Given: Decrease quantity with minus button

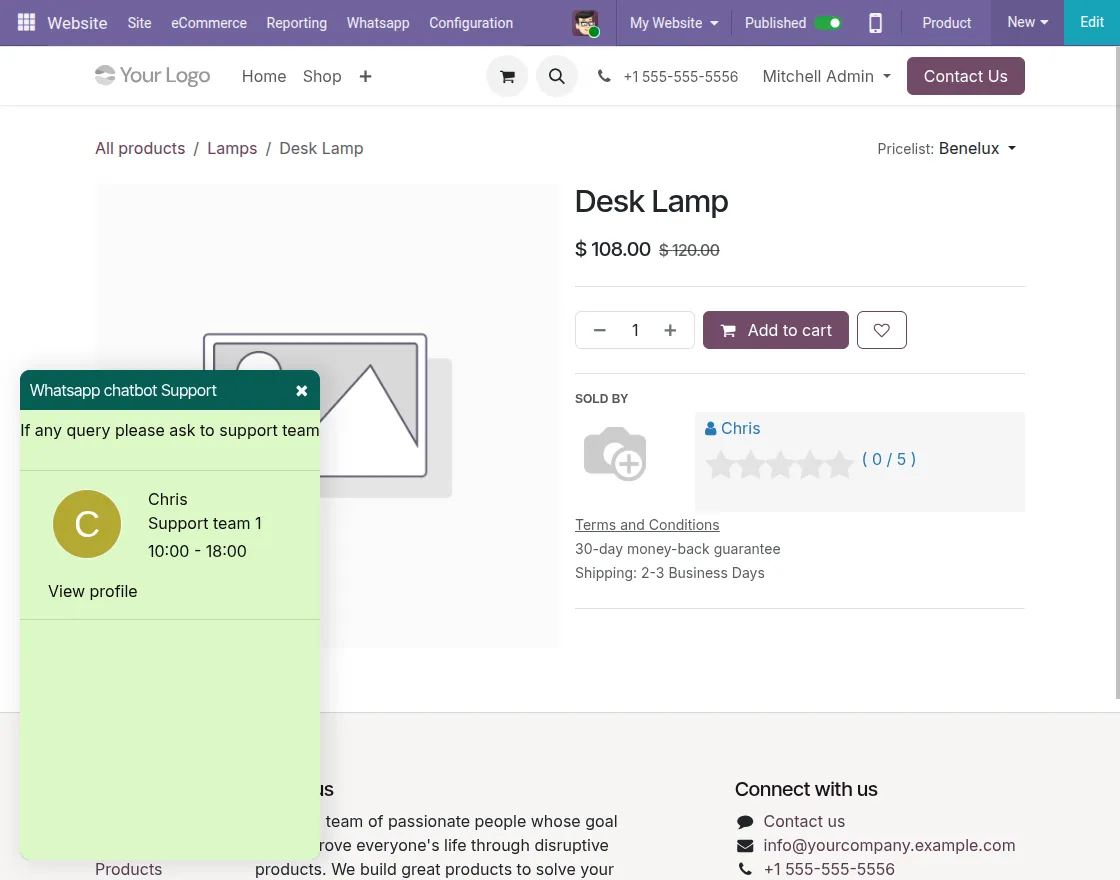Looking at the screenshot, I should [600, 330].
